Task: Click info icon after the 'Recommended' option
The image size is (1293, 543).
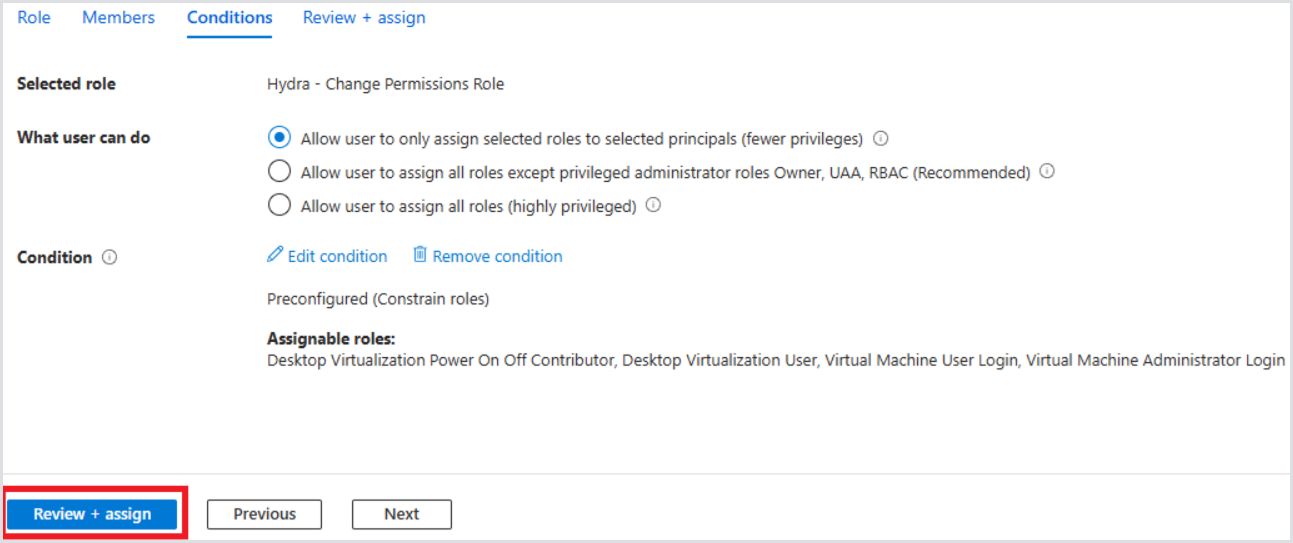Action: [1047, 172]
